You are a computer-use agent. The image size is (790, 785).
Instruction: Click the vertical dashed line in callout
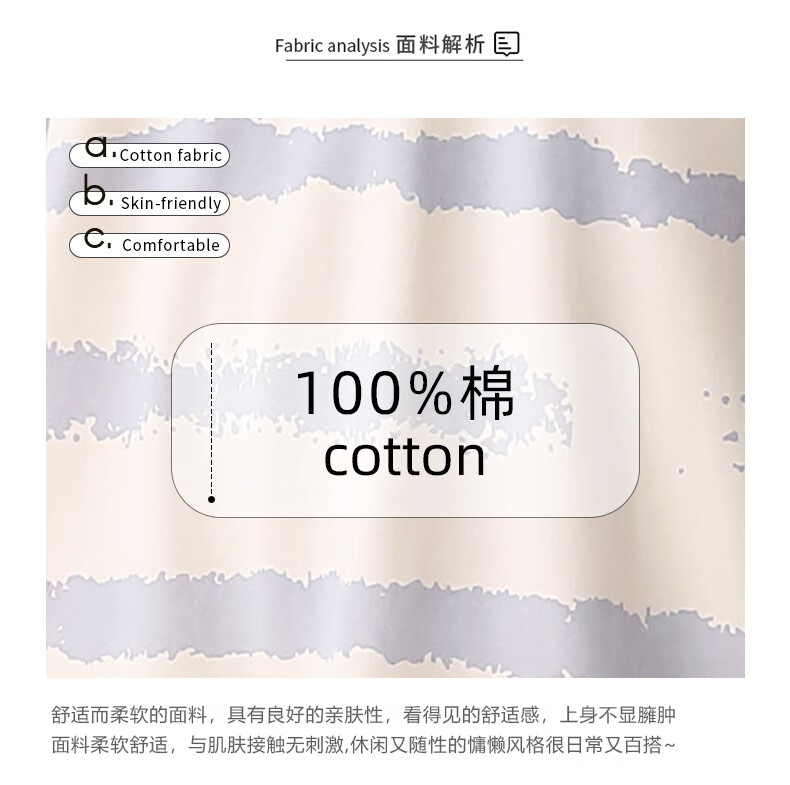212,419
